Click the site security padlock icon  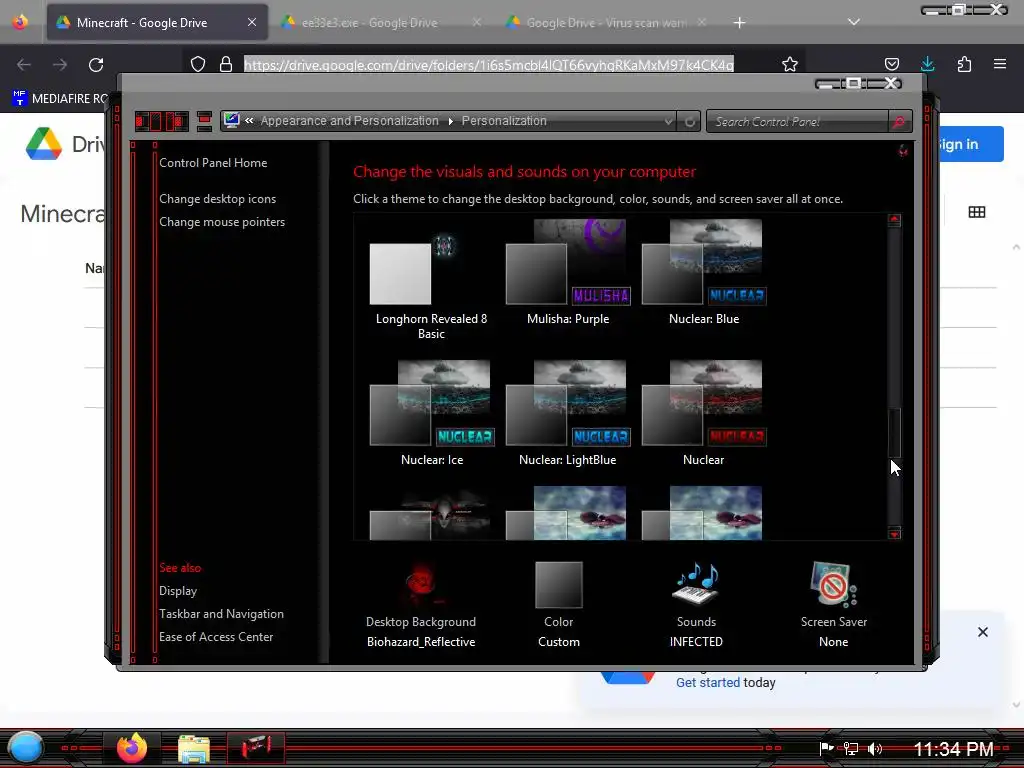[226, 64]
